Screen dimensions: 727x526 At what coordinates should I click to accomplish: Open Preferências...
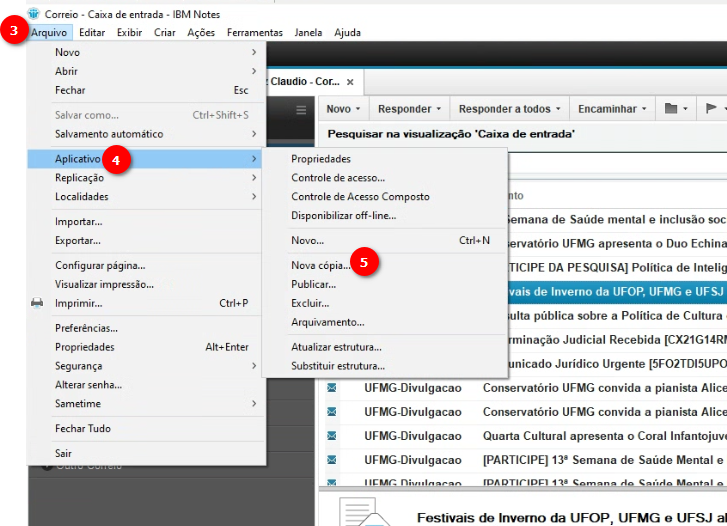[x=147, y=328]
